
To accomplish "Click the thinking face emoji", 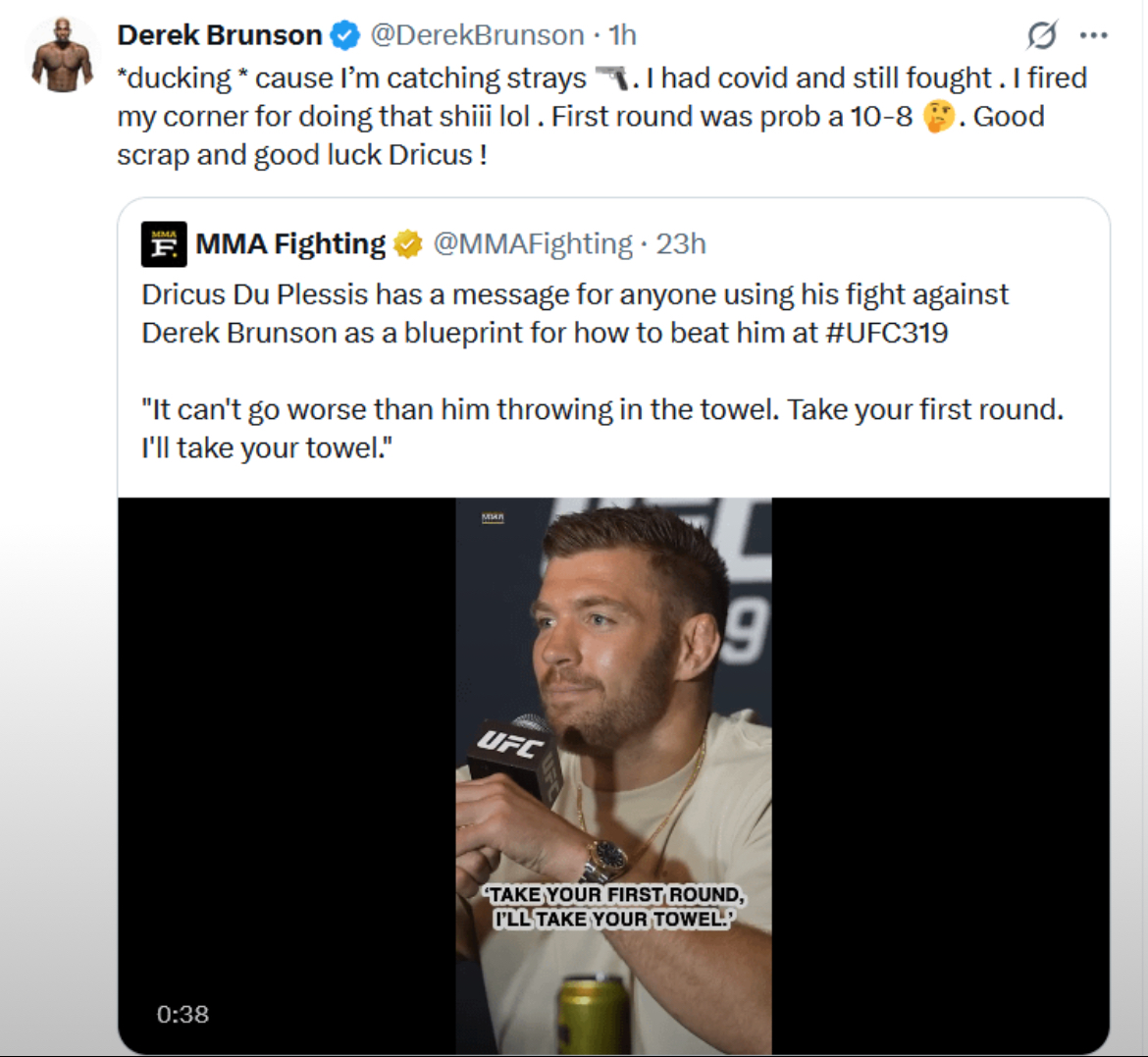I will [x=939, y=117].
